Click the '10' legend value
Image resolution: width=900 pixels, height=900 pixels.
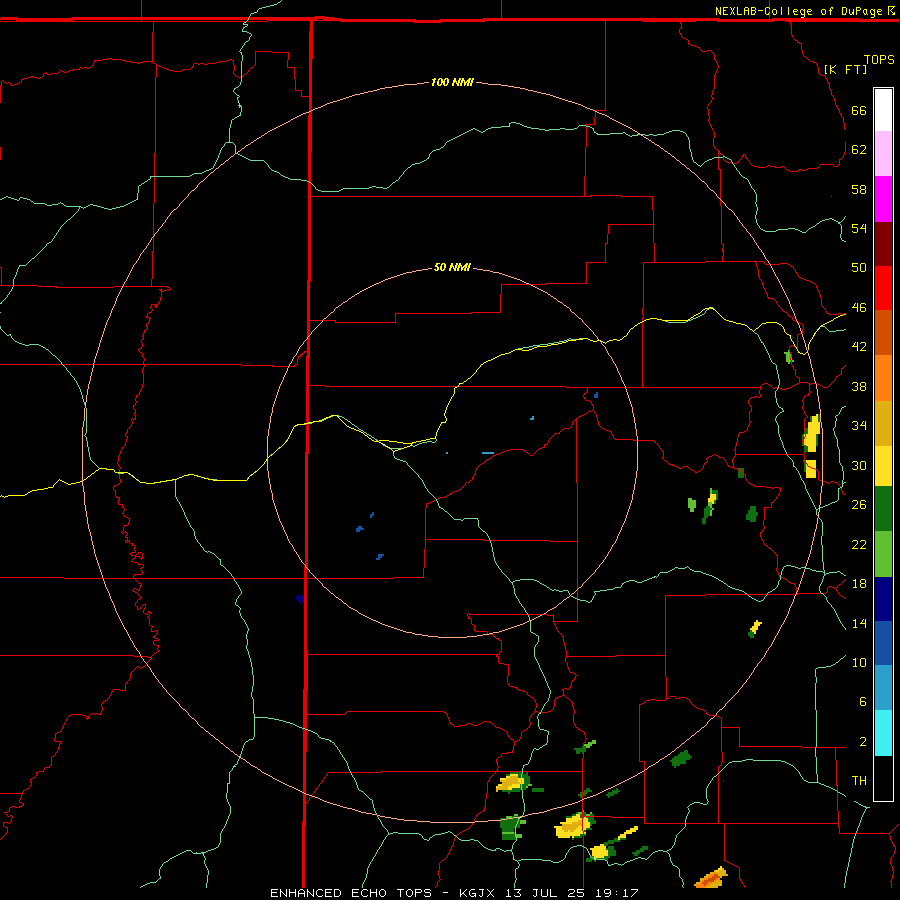[859, 662]
